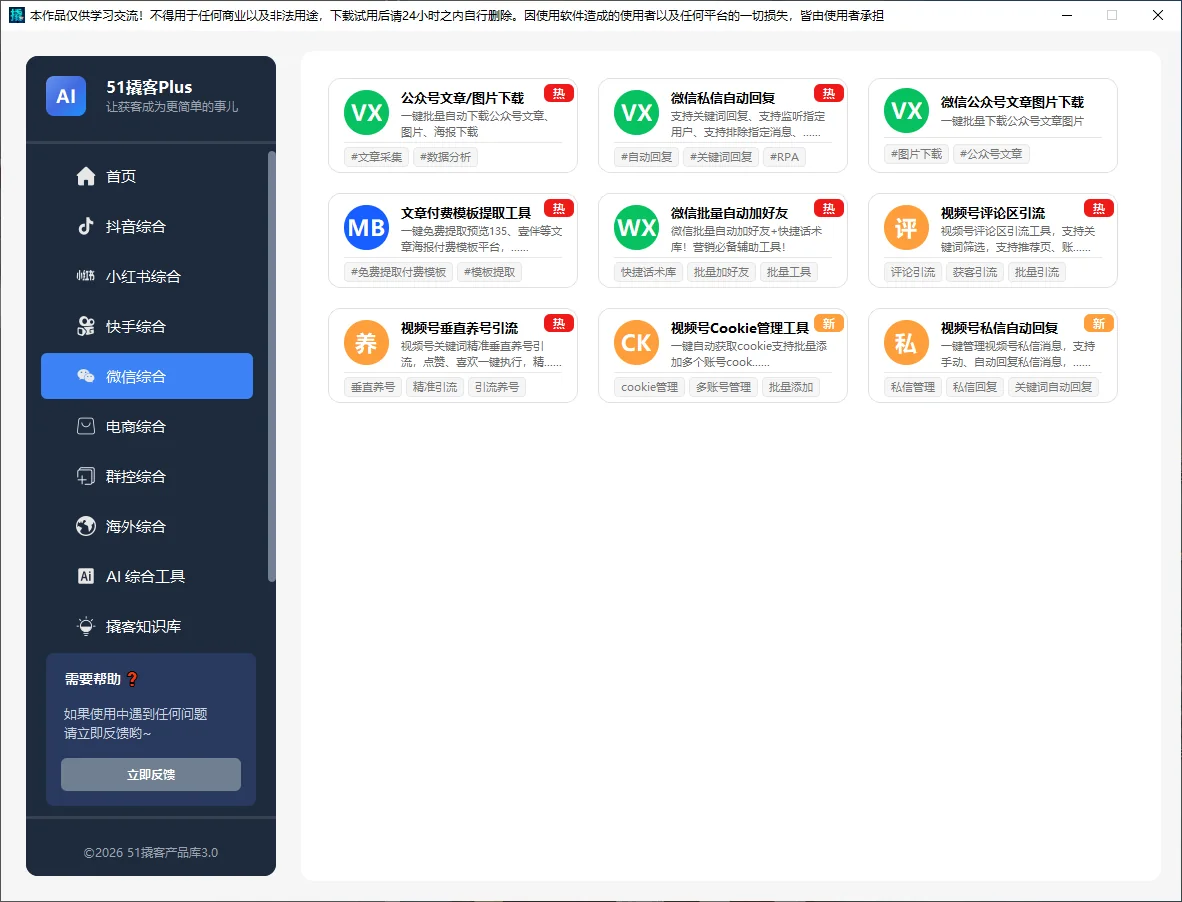Image resolution: width=1182 pixels, height=902 pixels.
Task: Click the 立即反馈 button
Action: [x=151, y=775]
